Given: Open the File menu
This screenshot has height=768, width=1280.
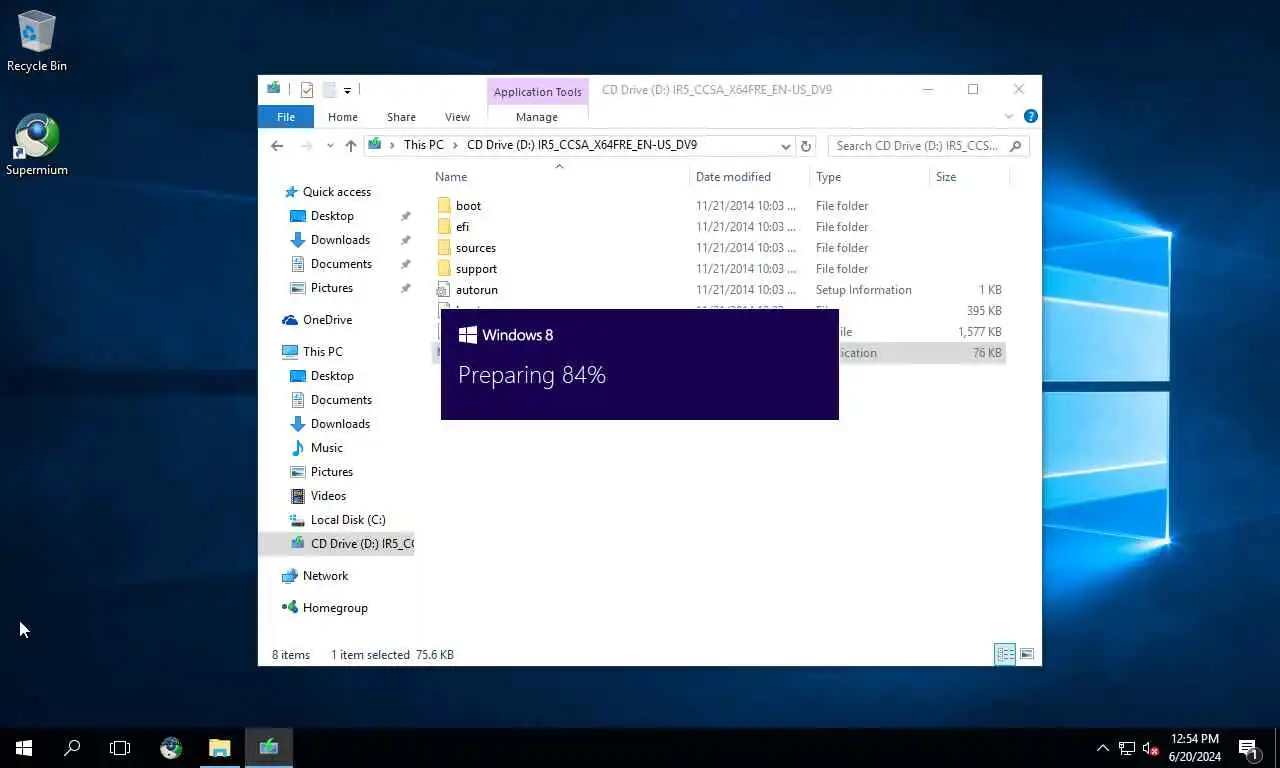Looking at the screenshot, I should [x=286, y=117].
